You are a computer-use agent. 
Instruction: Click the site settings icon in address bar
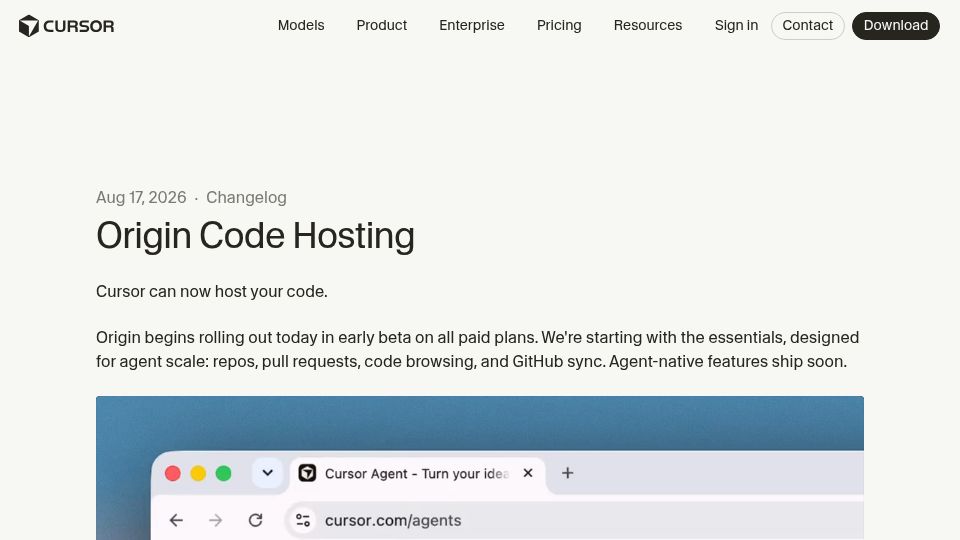[x=302, y=520]
